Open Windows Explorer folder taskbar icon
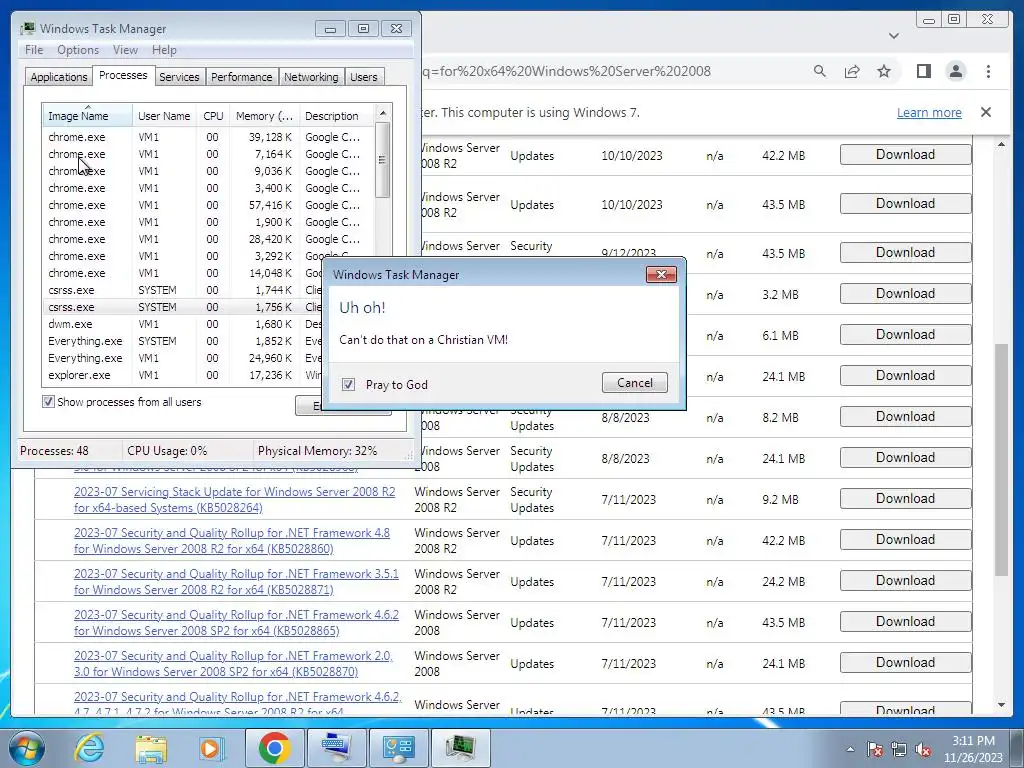The image size is (1024, 768). point(150,748)
